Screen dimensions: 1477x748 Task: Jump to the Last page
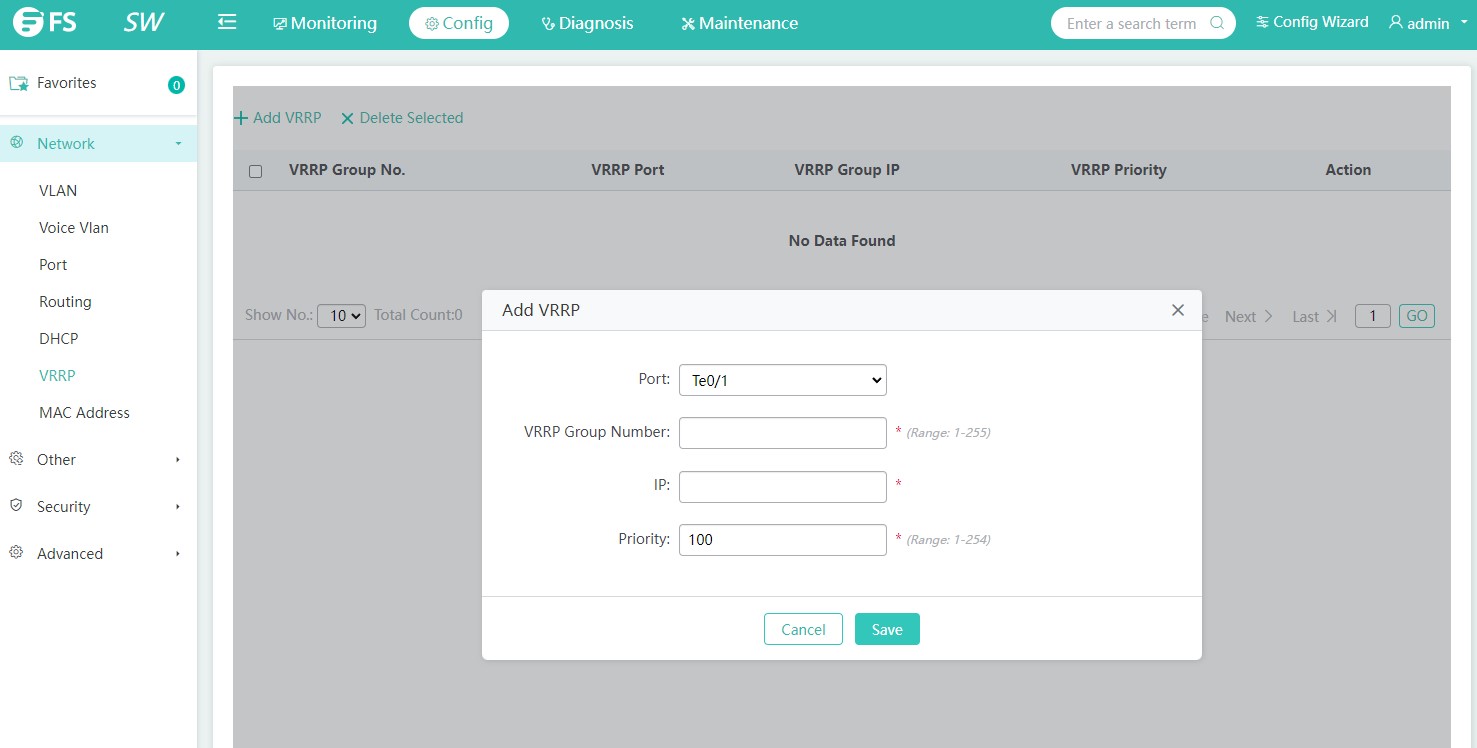[x=1314, y=316]
